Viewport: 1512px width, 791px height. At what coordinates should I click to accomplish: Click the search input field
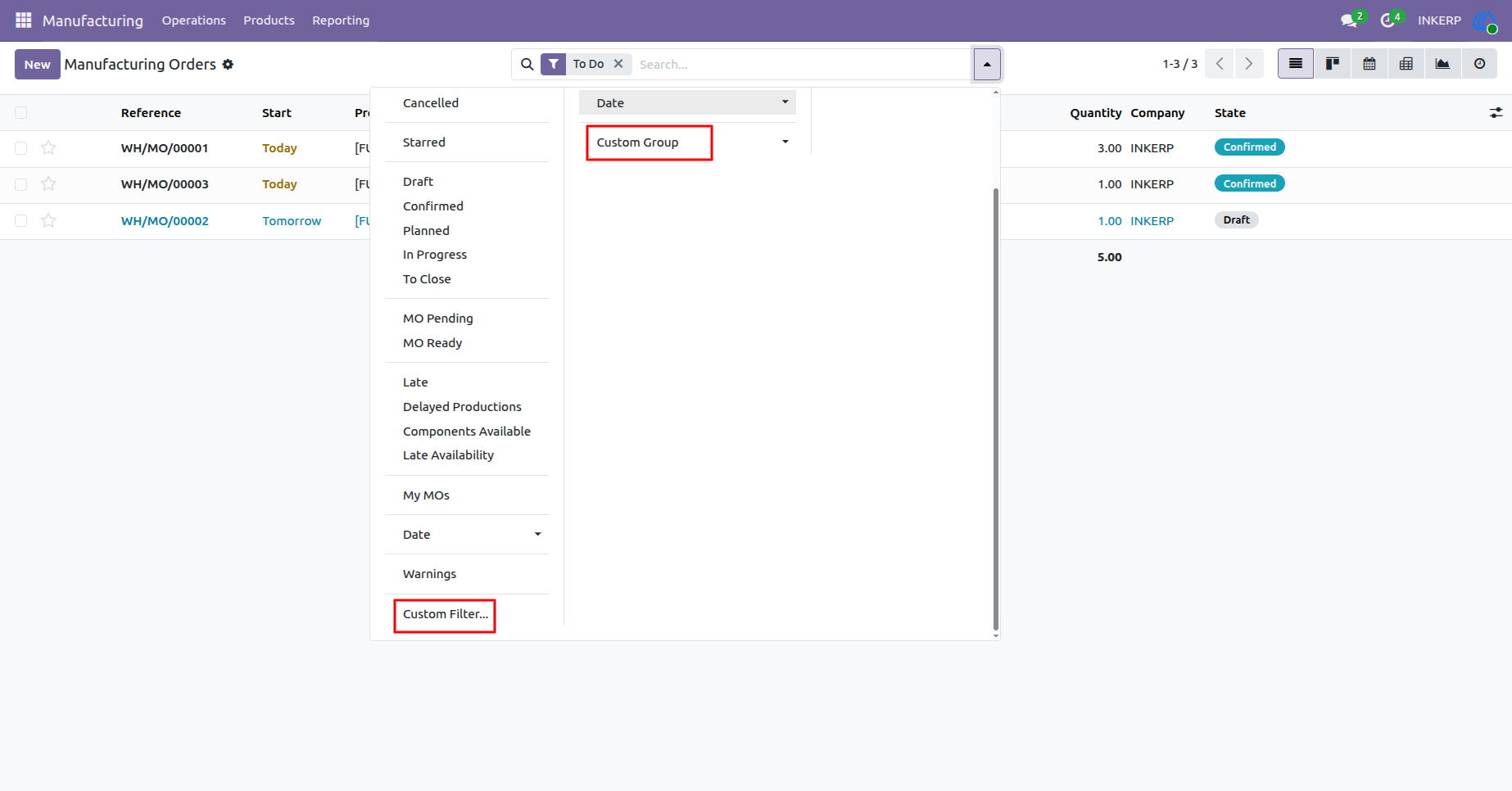click(803, 64)
